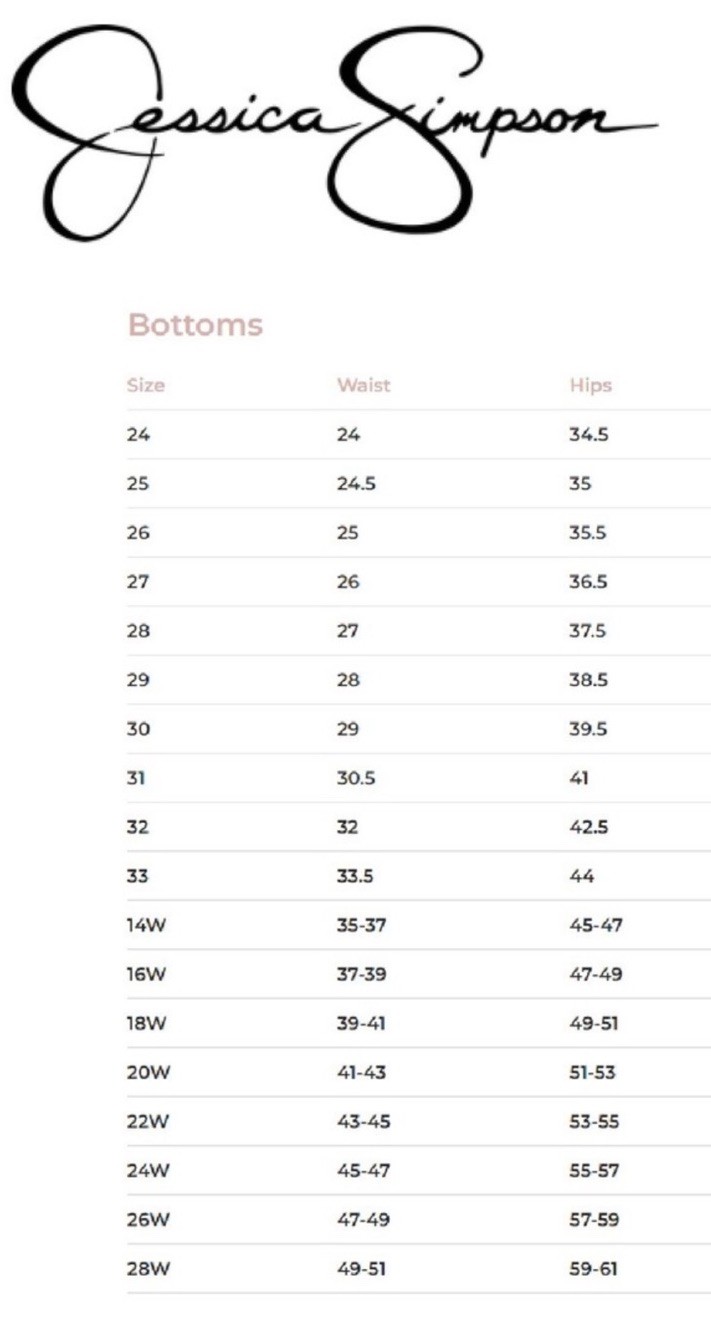Viewport: 711px width, 1324px height.
Task: Click the Bottoms section heading
Action: pos(195,325)
